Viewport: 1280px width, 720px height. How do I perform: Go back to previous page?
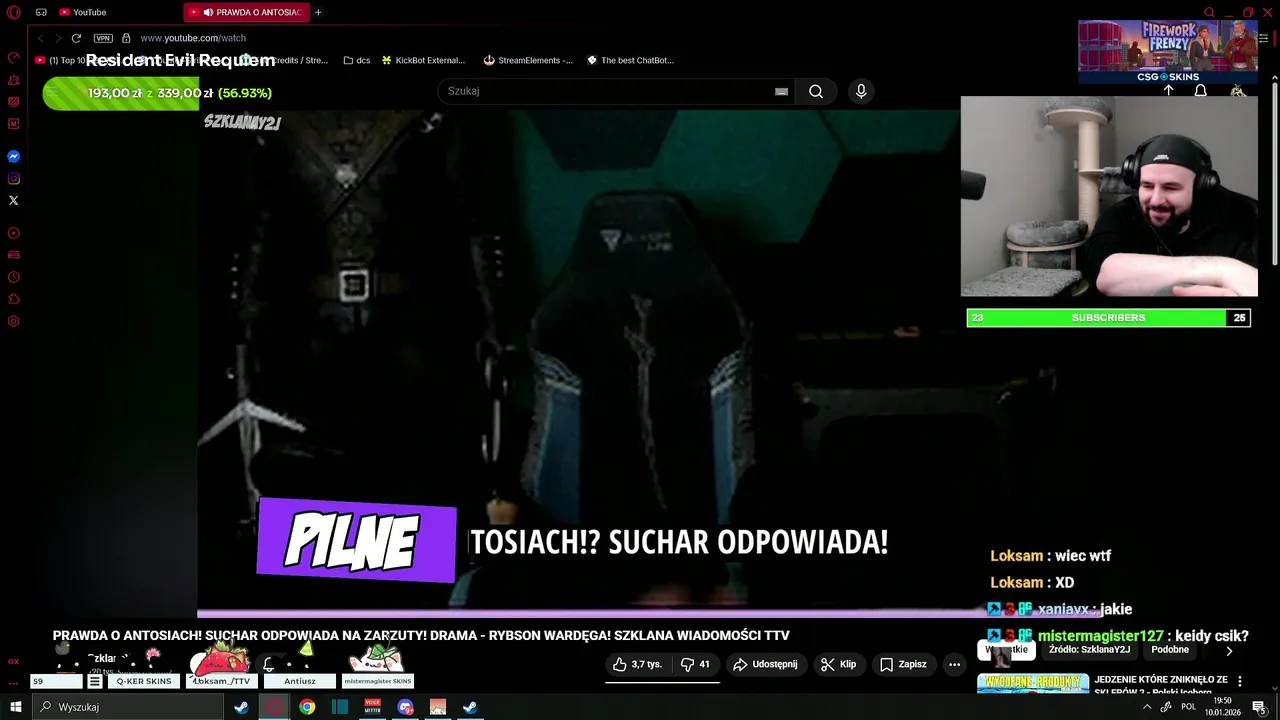(41, 38)
